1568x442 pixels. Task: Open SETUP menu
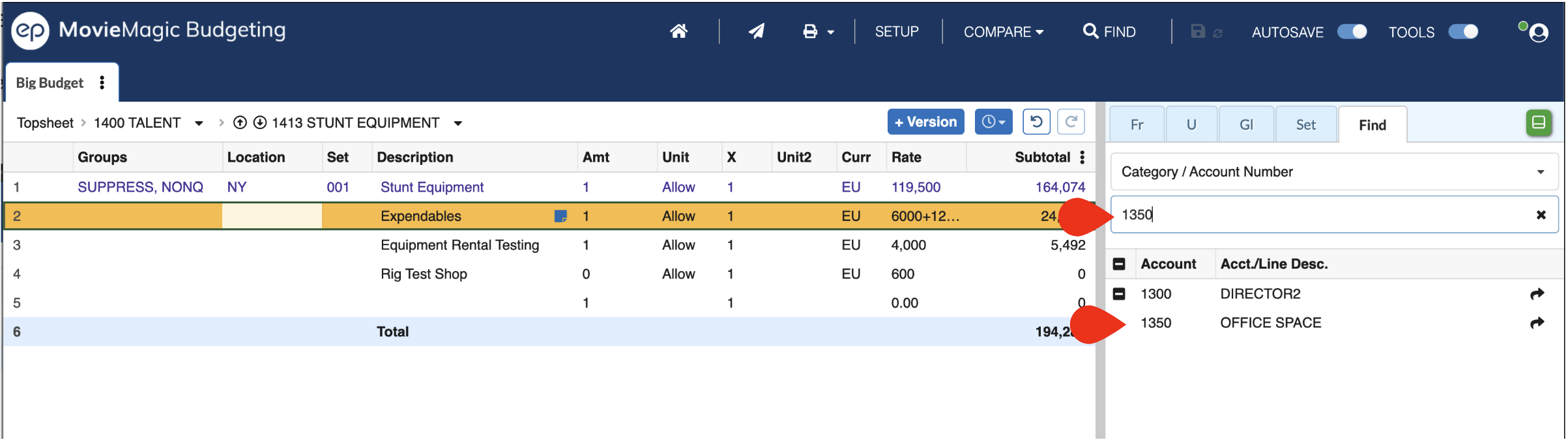pos(897,31)
